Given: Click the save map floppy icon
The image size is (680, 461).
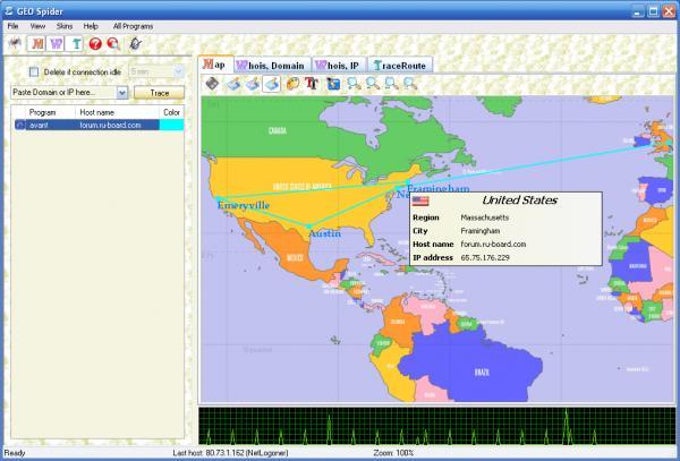Looking at the screenshot, I should pos(212,83).
